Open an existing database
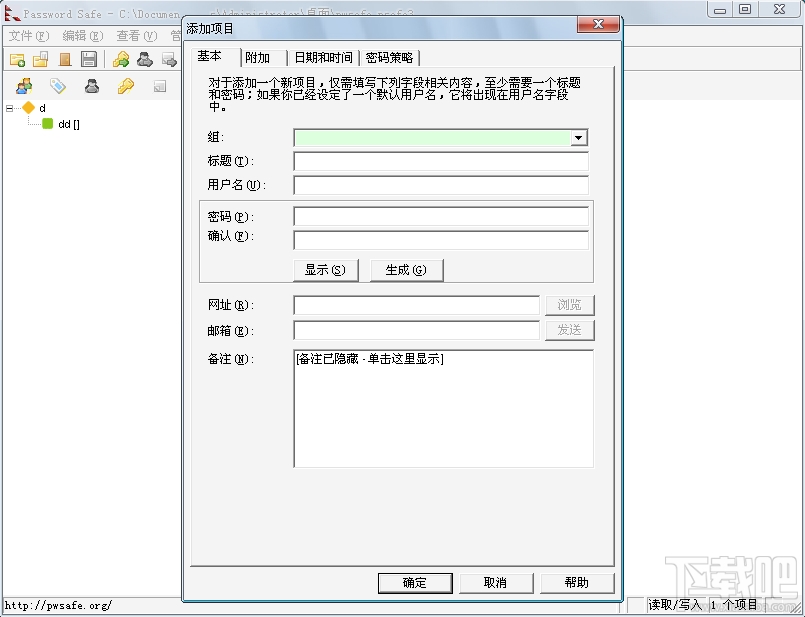 click(39, 60)
